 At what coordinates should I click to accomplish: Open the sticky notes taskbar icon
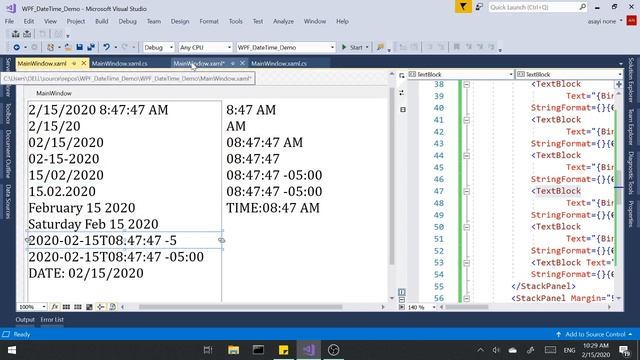(283, 350)
